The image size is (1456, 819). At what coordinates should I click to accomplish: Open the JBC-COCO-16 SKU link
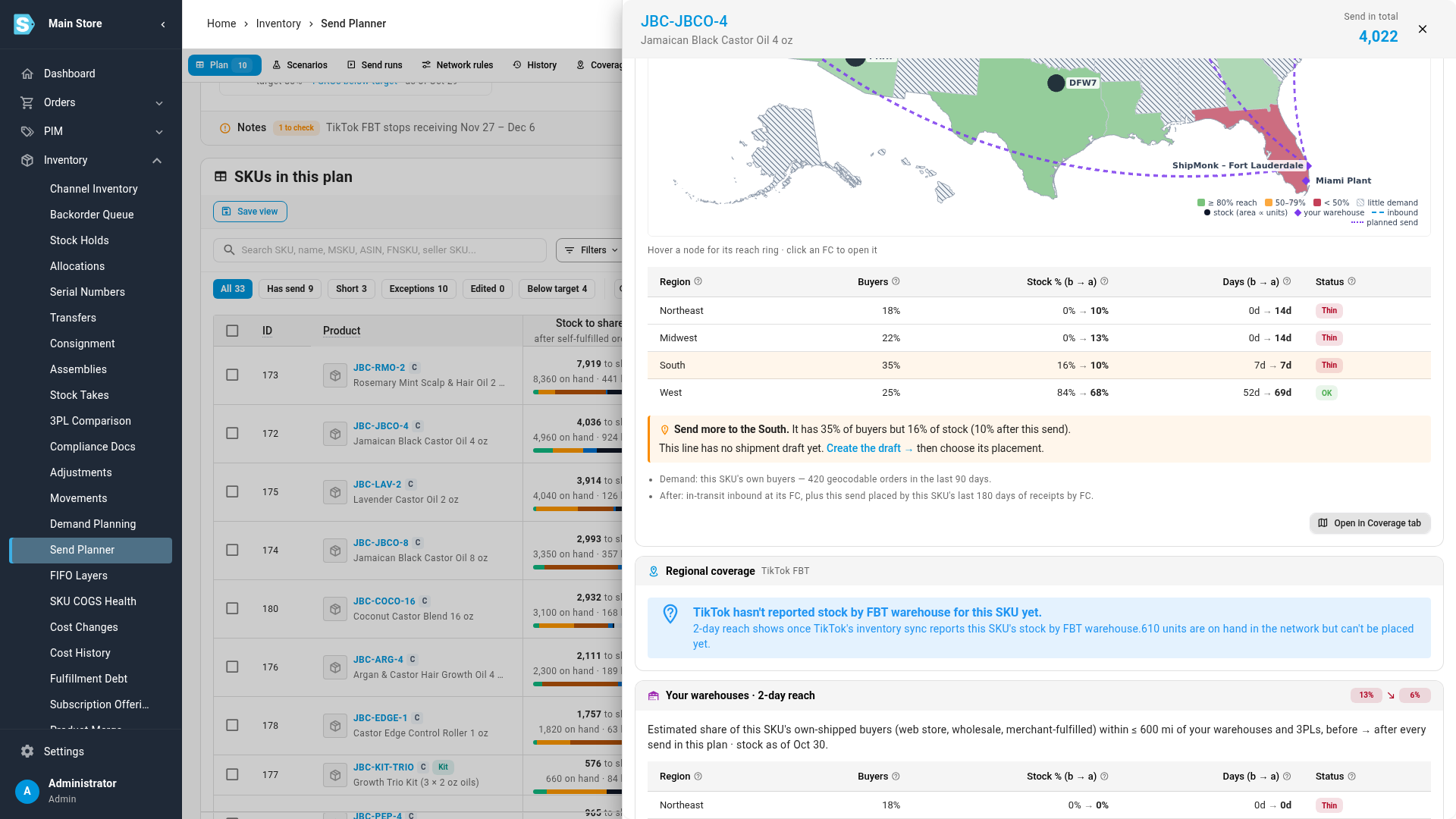[384, 601]
